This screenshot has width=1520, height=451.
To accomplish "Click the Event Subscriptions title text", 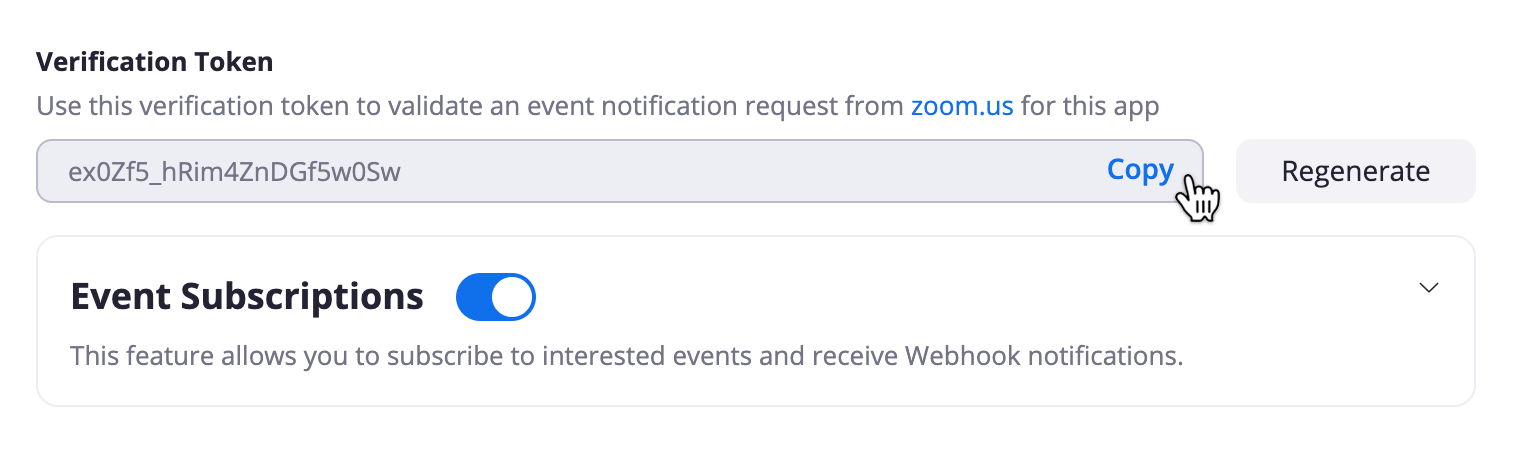I will tap(248, 297).
